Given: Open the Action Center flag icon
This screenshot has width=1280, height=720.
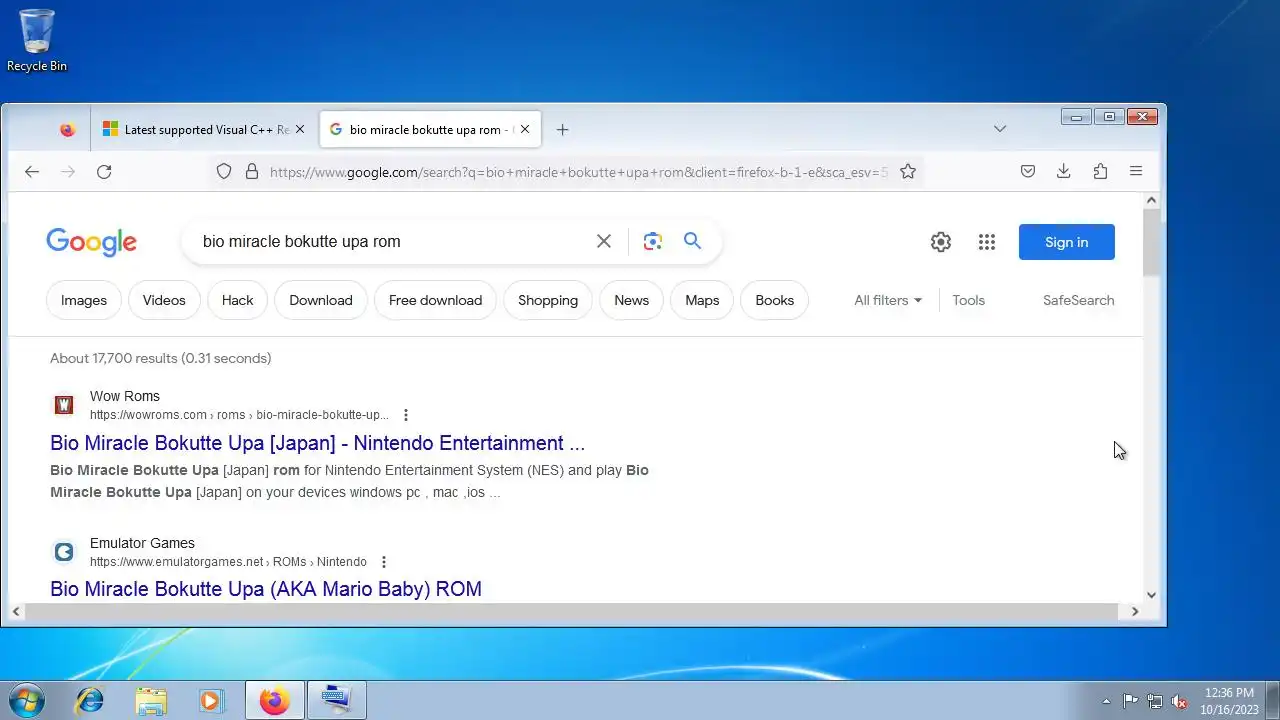Looking at the screenshot, I should coord(1130,701).
